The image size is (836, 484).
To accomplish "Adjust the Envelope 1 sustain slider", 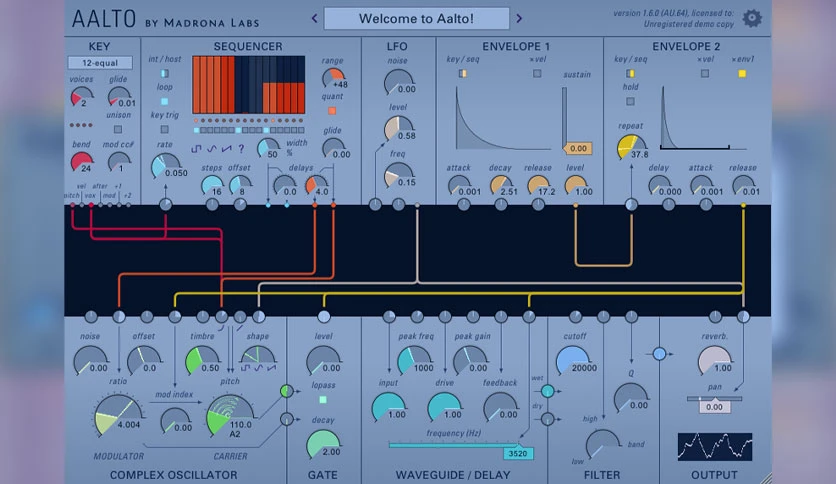I will coord(565,118).
